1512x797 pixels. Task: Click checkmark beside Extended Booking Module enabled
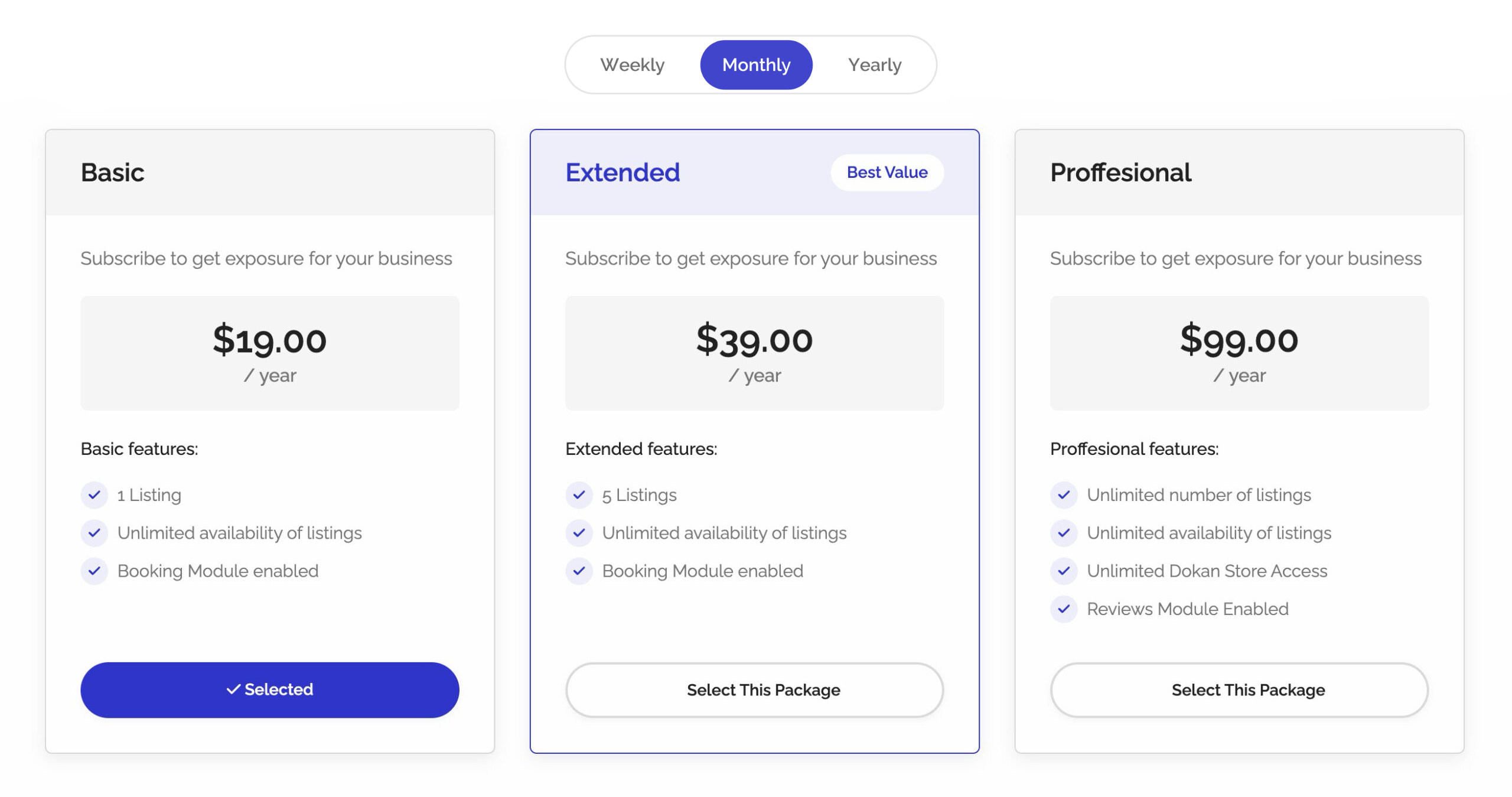579,571
